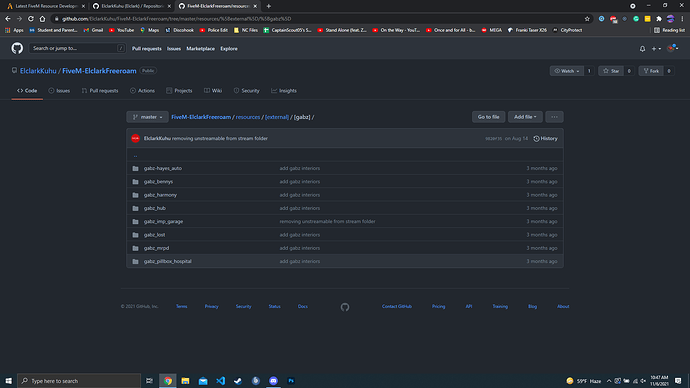Open Windows notification center icon
Image resolution: width=690 pixels, height=388 pixels.
(x=678, y=381)
